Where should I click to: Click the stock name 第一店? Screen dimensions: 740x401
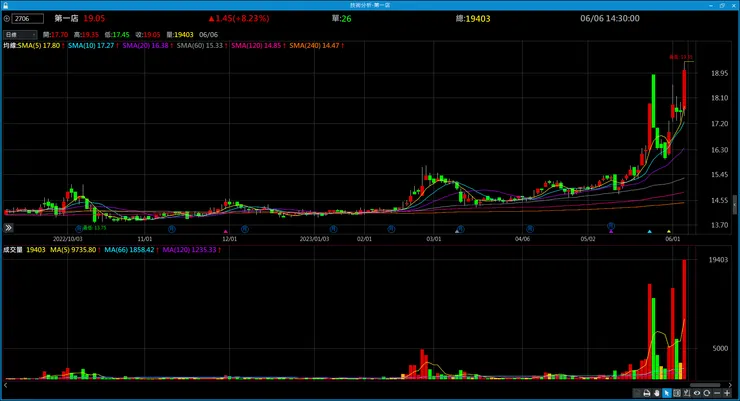click(x=66, y=18)
